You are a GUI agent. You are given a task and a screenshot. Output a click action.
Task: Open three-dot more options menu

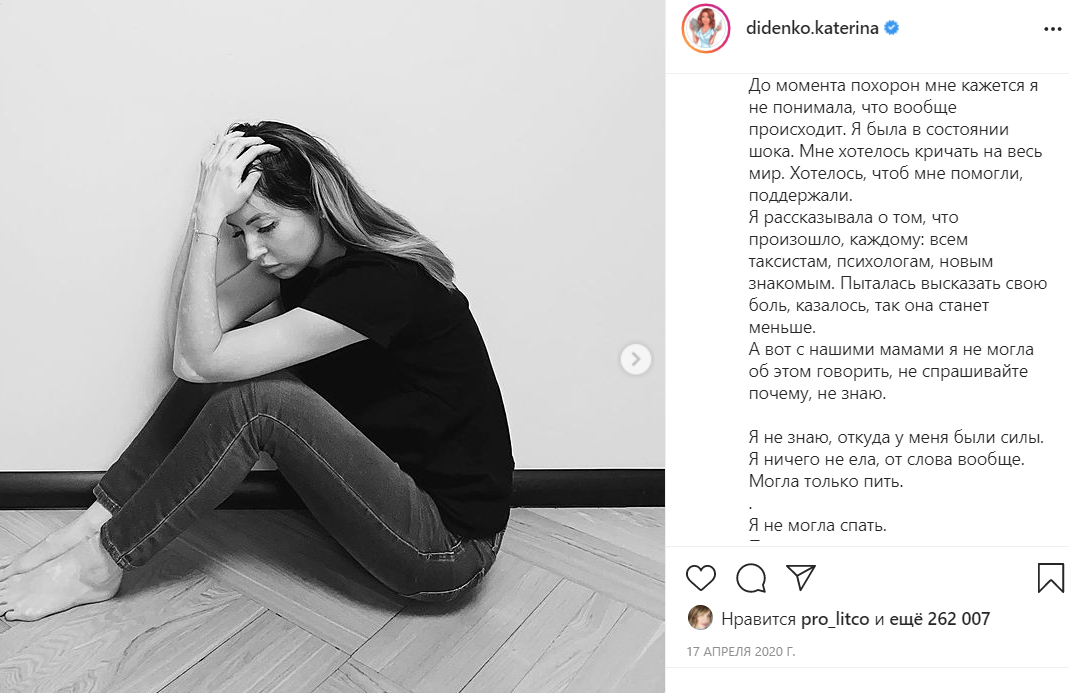point(1053,29)
